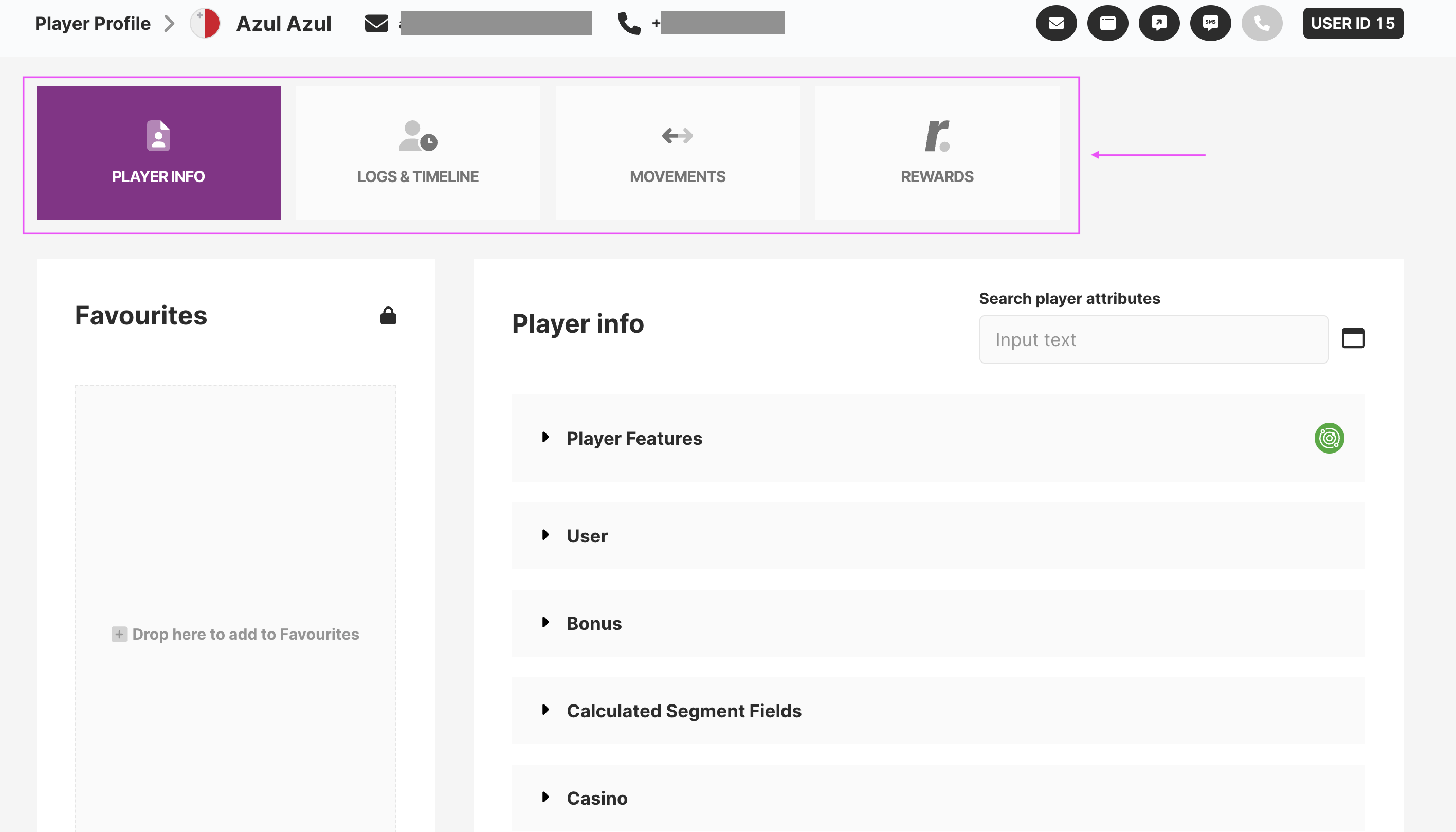Click the USER ID 15 badge

pos(1352,24)
